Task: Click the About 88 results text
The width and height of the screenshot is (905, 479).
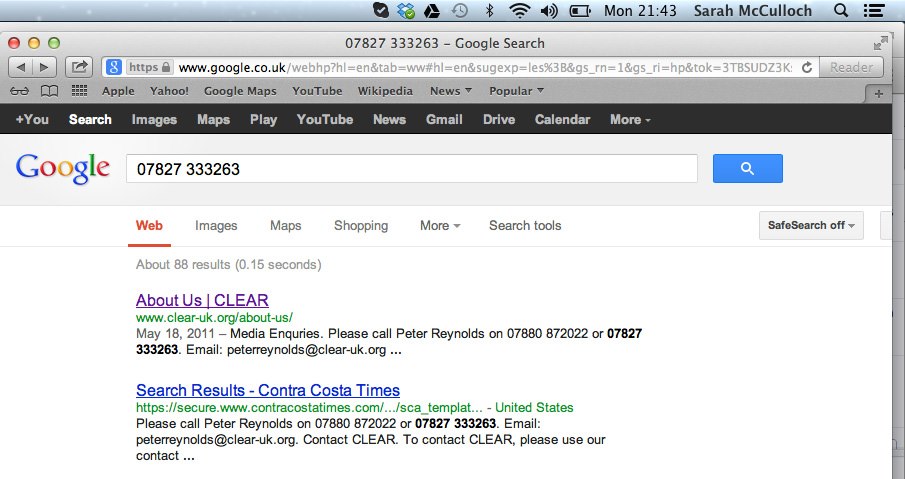Action: pyautogui.click(x=229, y=264)
